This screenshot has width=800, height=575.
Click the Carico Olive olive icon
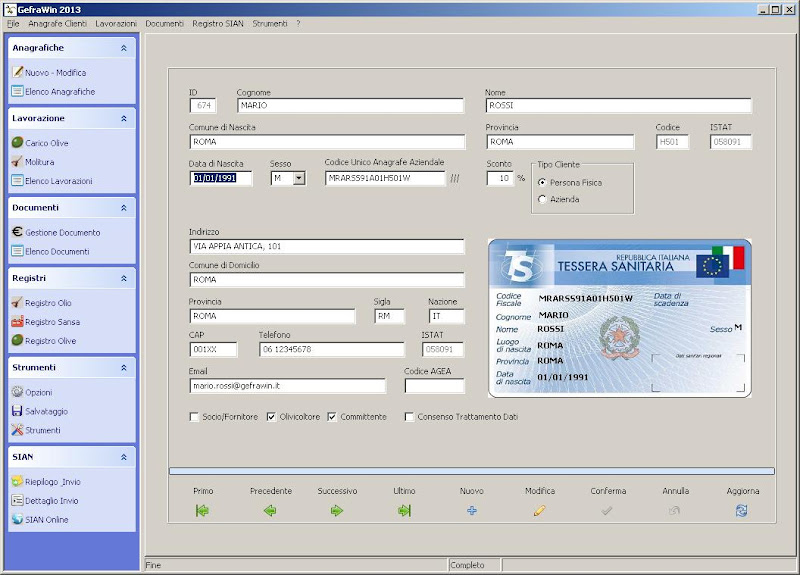(x=17, y=142)
